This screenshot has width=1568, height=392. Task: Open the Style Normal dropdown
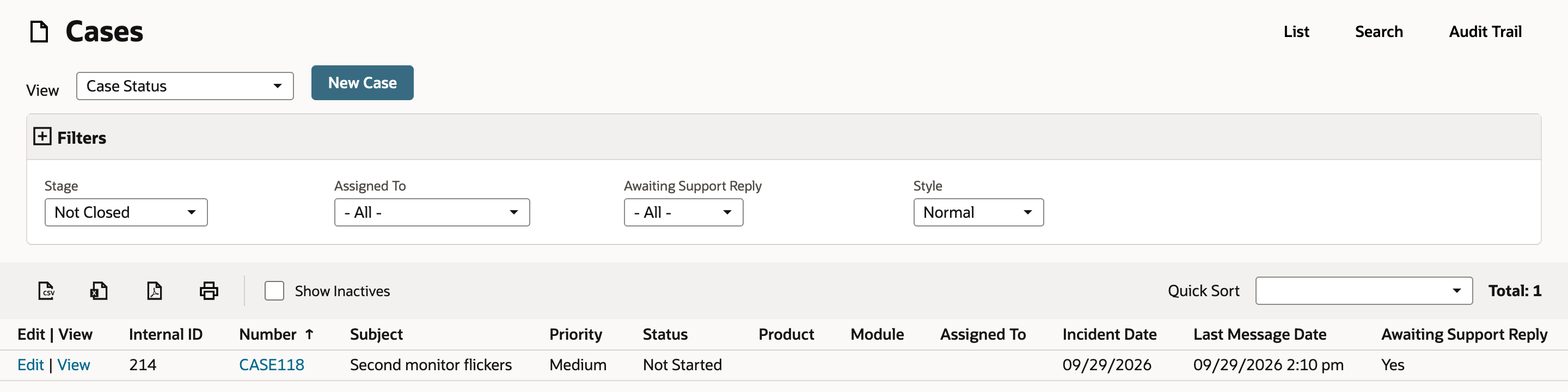(x=978, y=212)
